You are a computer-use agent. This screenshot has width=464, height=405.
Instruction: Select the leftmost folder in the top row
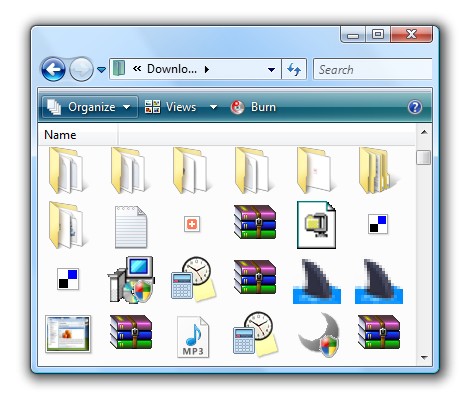pyautogui.click(x=68, y=170)
